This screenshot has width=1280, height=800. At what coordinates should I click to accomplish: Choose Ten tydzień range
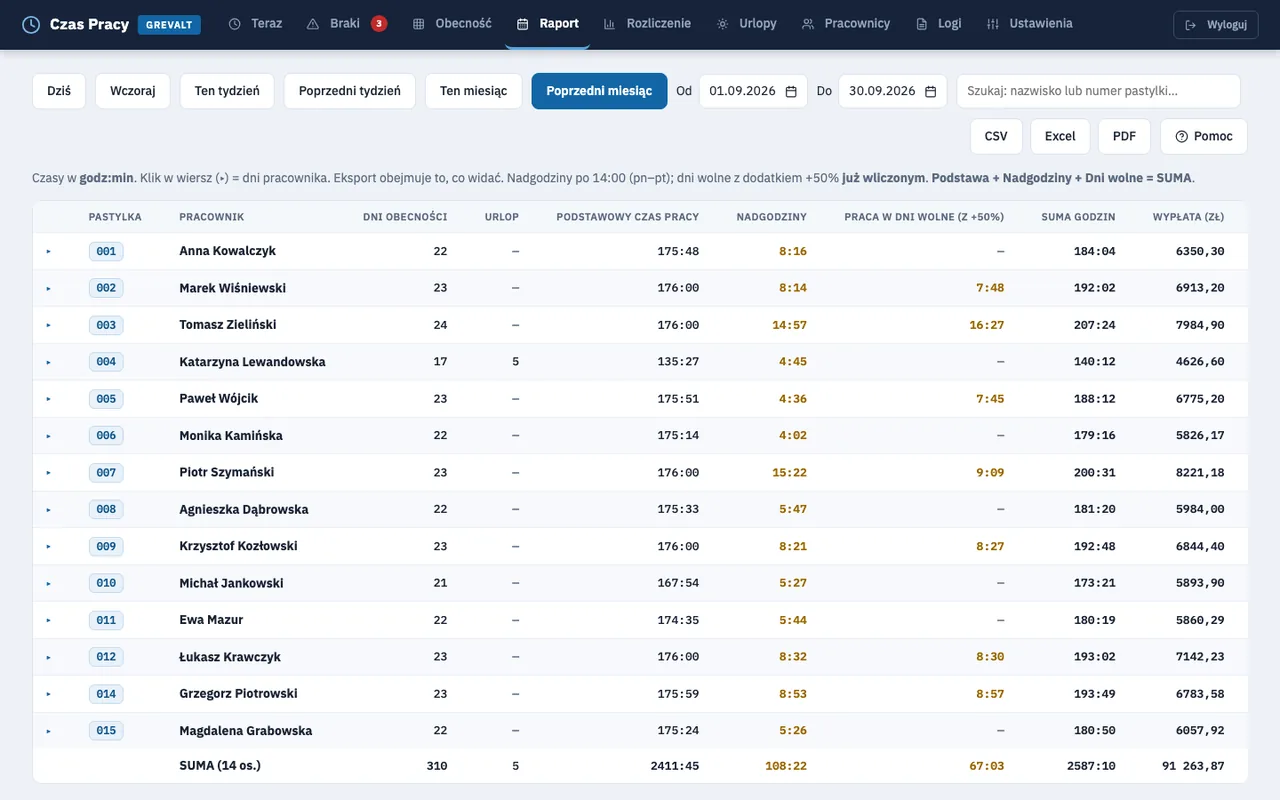coord(227,91)
